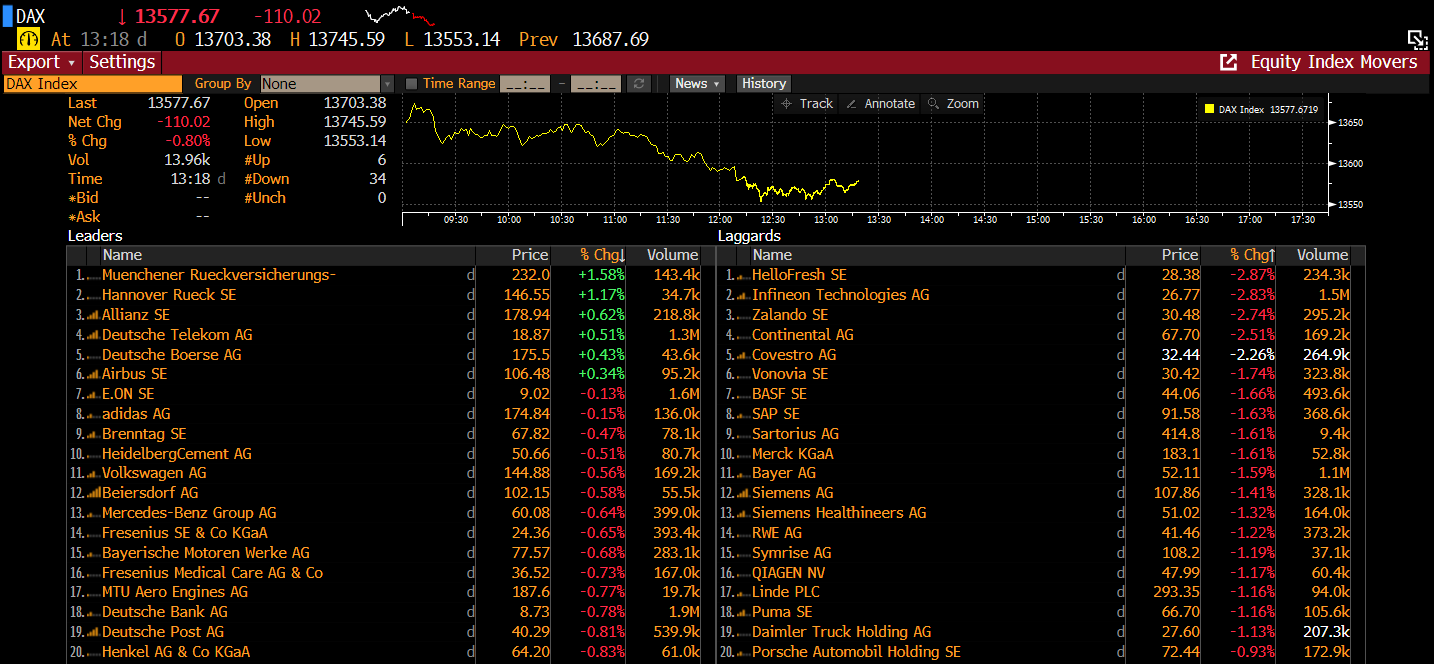Click the yellow DAX Index legend swatch
The height and width of the screenshot is (664, 1434).
pos(1209,109)
